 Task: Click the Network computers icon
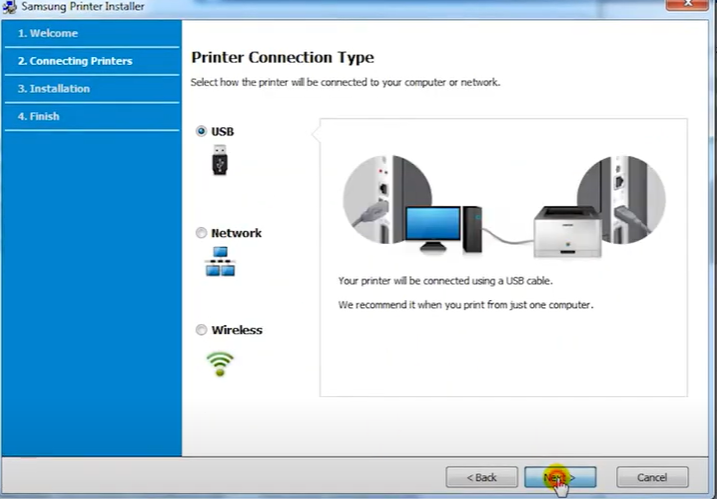(220, 262)
